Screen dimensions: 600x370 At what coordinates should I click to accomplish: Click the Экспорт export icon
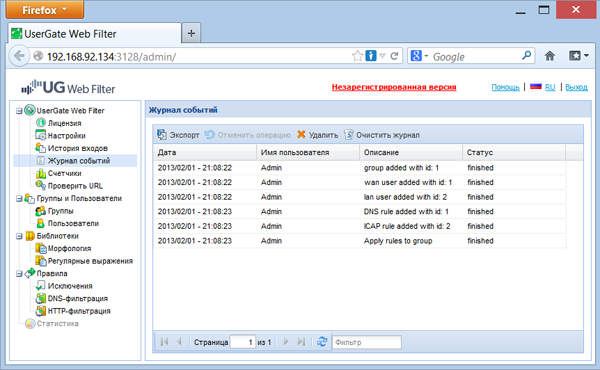point(162,135)
